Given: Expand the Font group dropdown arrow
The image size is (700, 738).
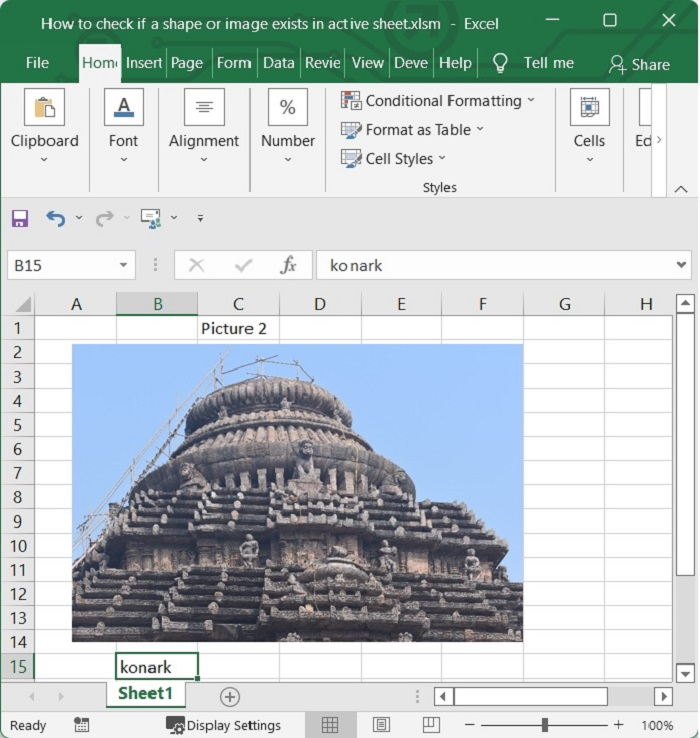Looking at the screenshot, I should click(124, 160).
